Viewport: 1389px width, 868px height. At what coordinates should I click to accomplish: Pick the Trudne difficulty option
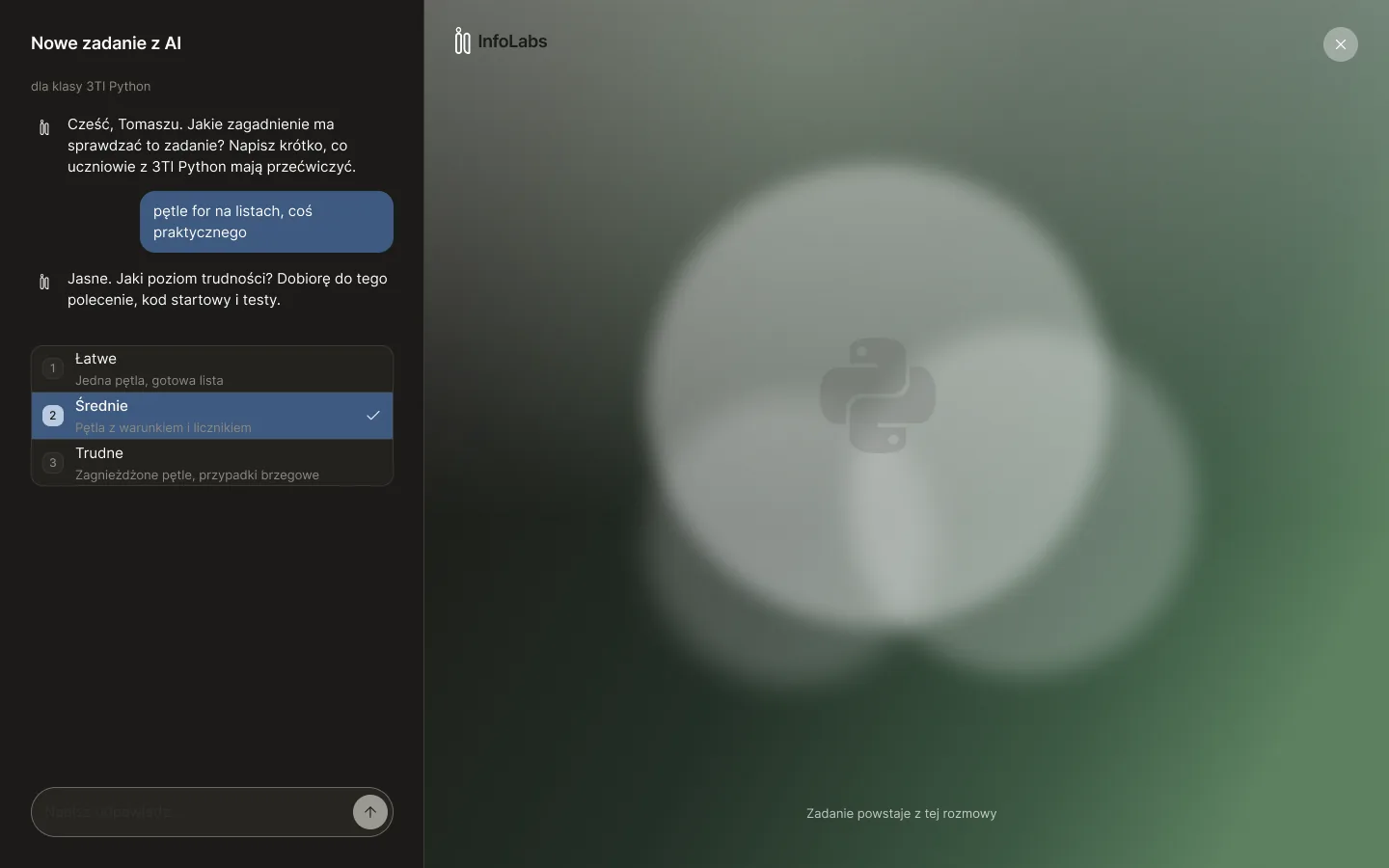212,463
